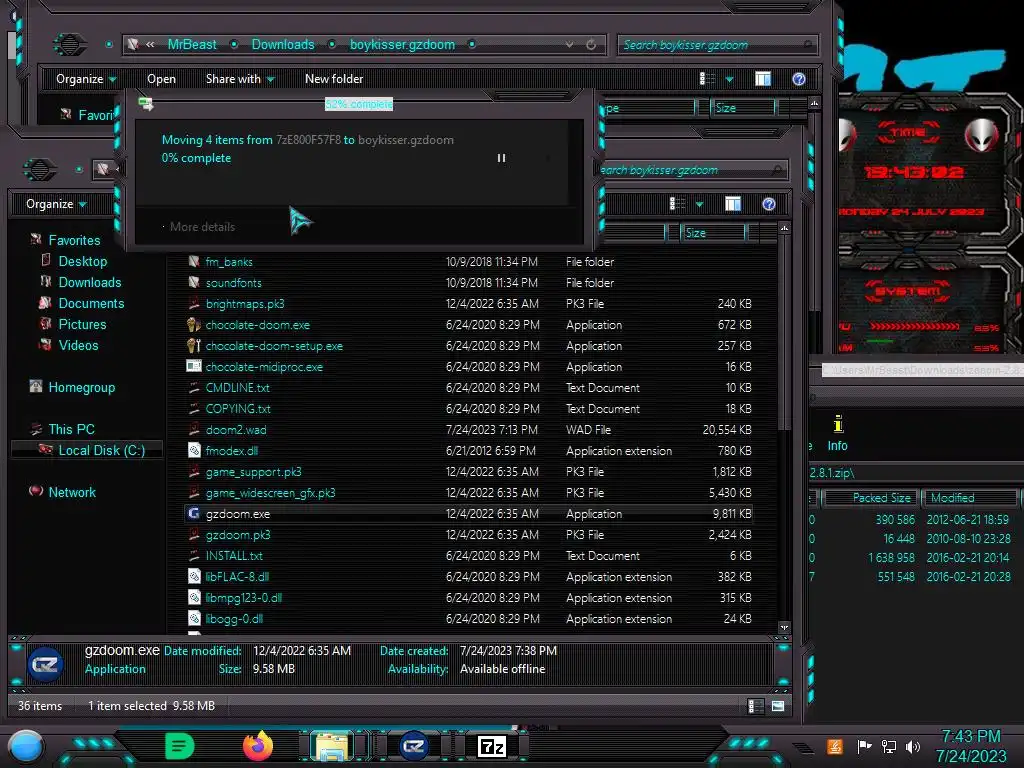
Task: Open Organize menu in back Explorer window
Action: 86,79
